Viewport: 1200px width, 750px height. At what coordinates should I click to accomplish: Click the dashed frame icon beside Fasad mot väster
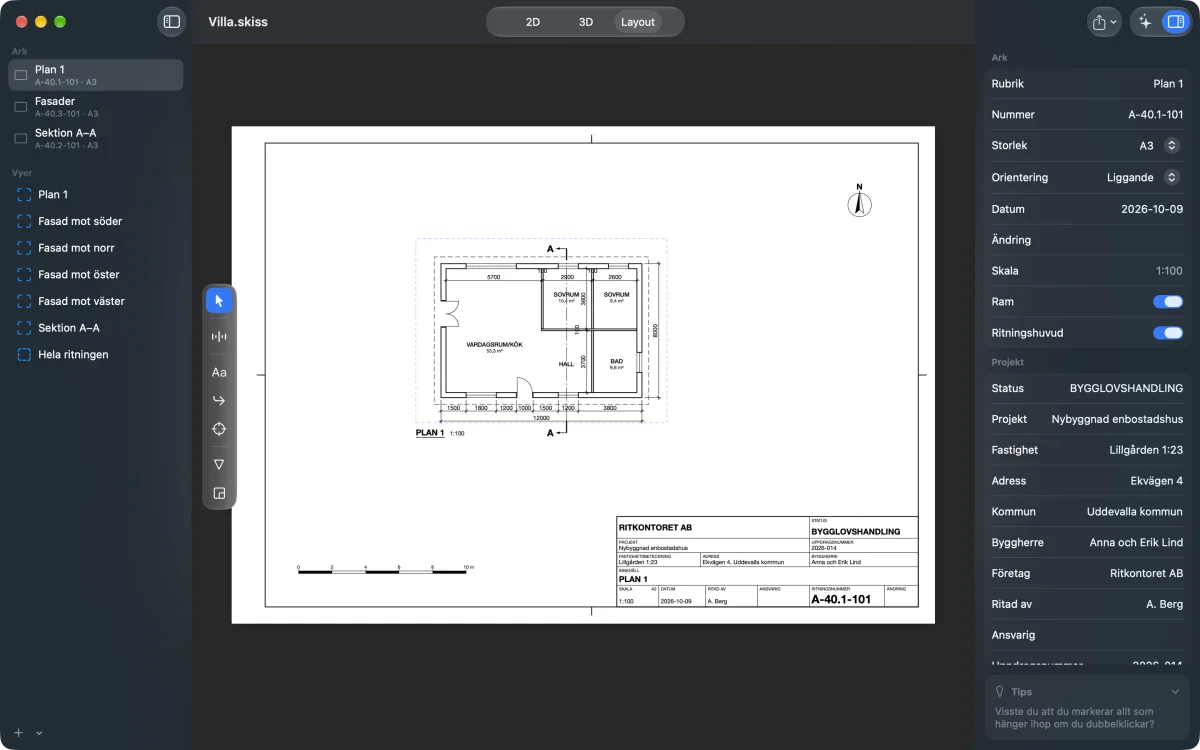click(x=22, y=301)
